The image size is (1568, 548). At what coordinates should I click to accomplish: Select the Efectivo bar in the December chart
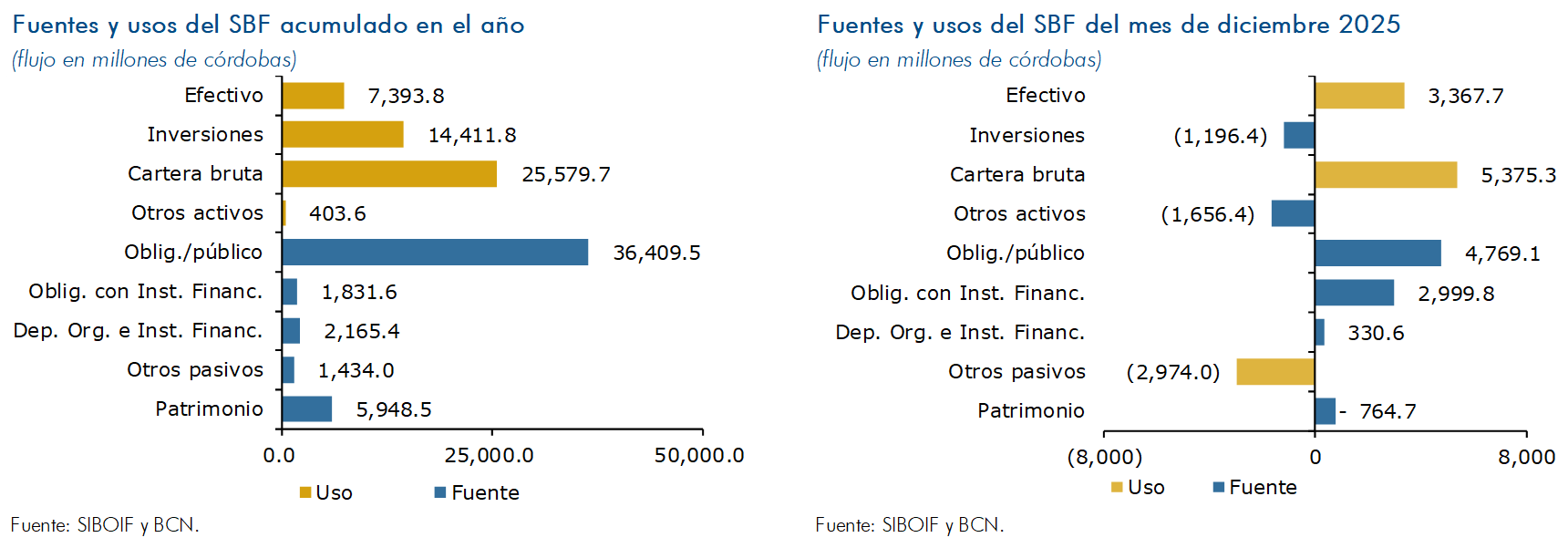[x=1359, y=96]
